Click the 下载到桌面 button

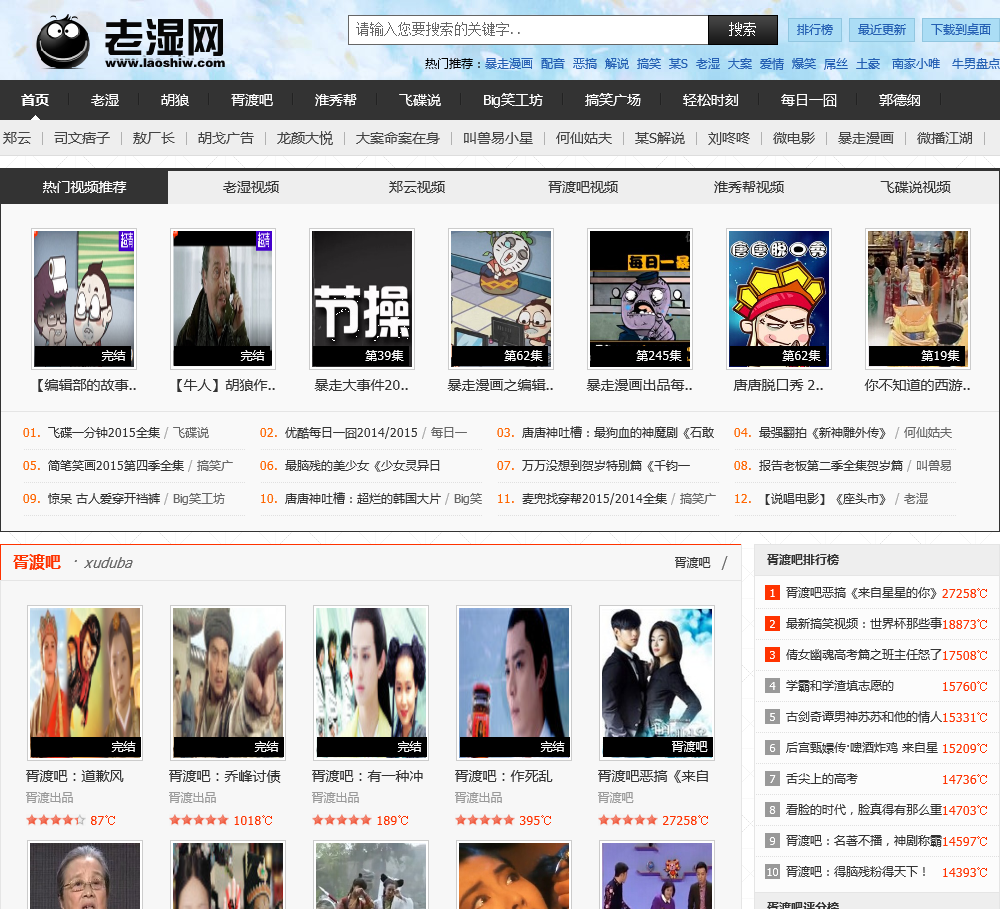960,30
